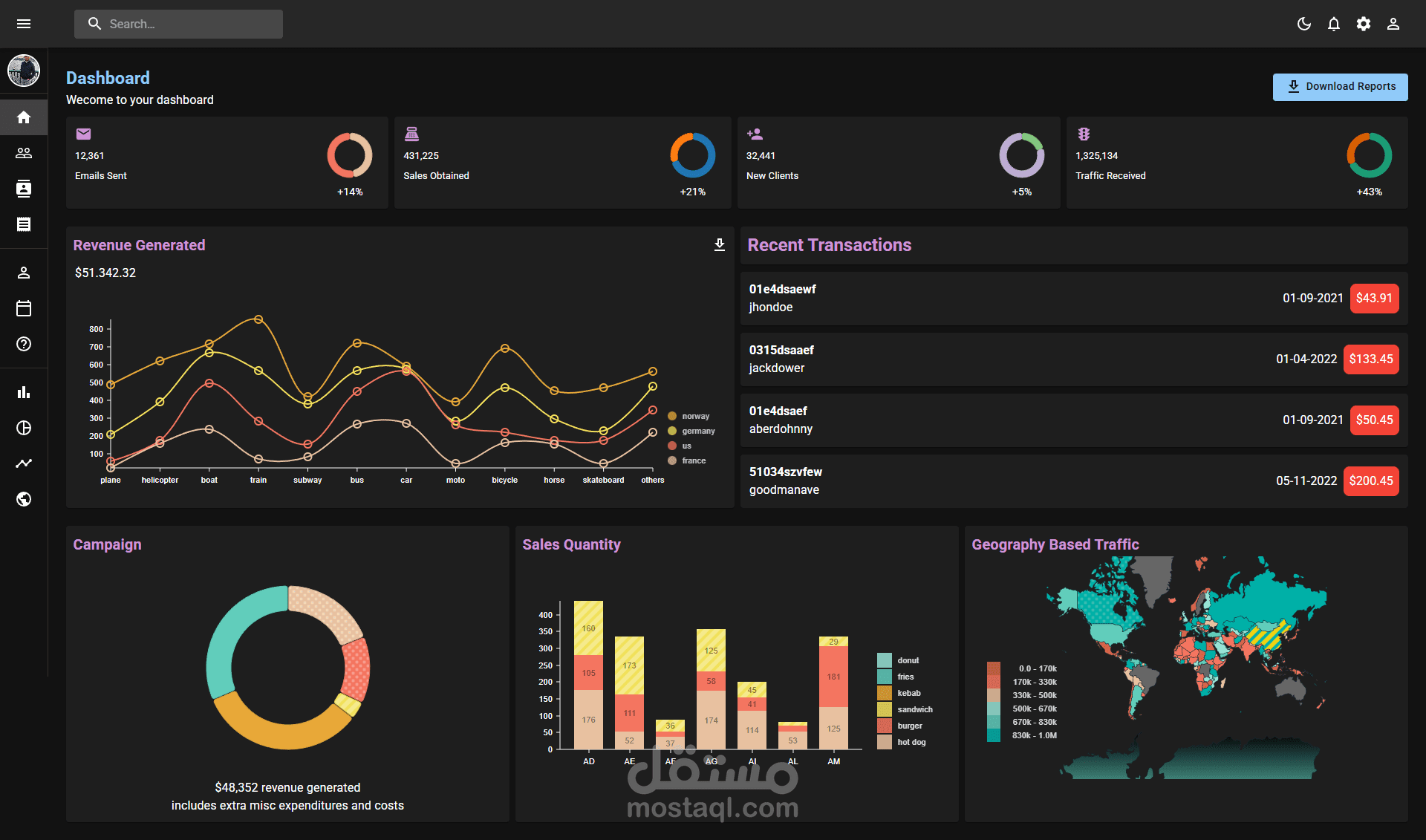Select the Line chart sidebar icon
The height and width of the screenshot is (840, 1426).
point(24,463)
